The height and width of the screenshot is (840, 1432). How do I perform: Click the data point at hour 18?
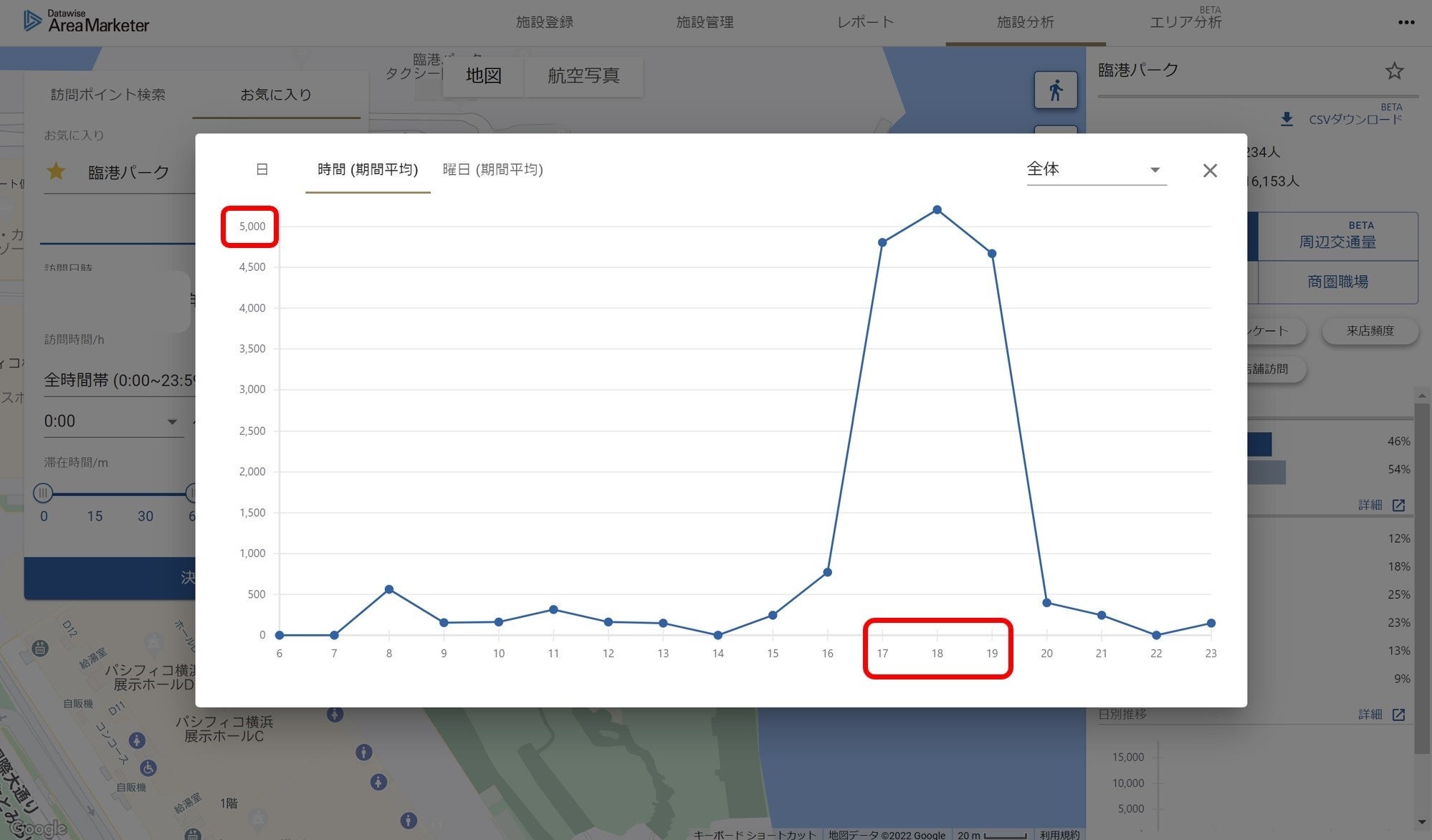(x=937, y=210)
